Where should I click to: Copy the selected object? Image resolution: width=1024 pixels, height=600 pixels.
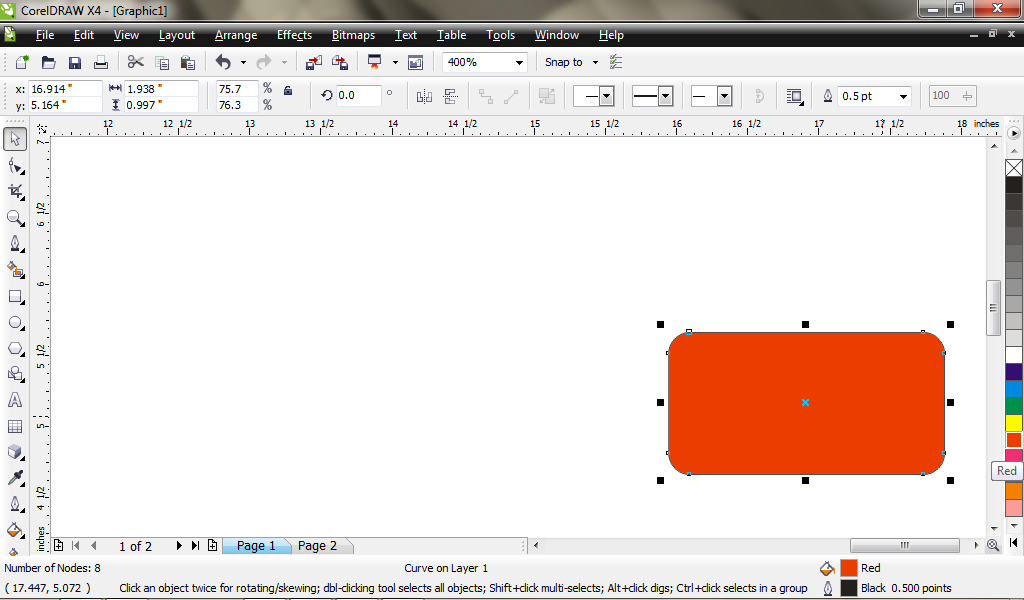point(161,63)
